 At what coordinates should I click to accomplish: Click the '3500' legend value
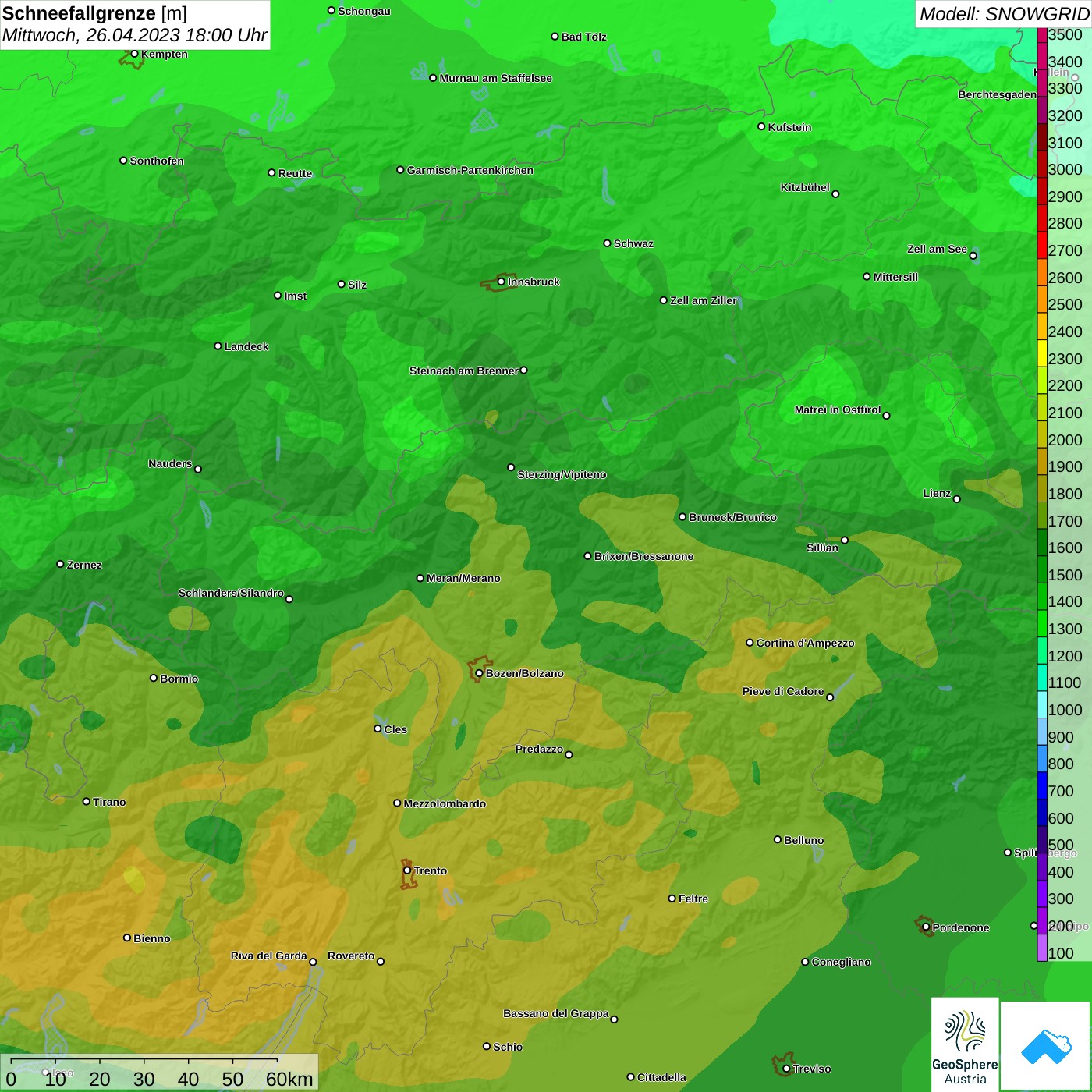tap(1065, 34)
